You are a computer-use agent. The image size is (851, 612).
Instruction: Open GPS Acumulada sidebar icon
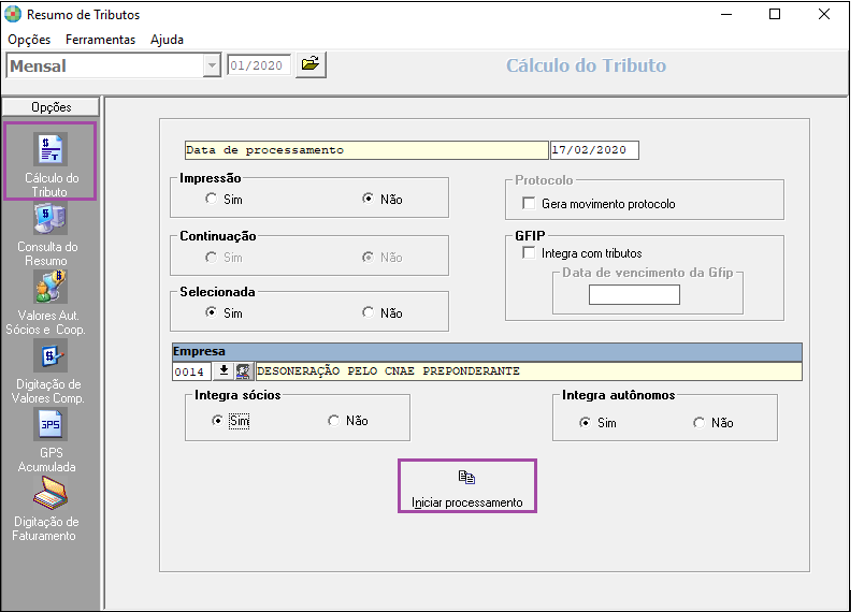50,424
